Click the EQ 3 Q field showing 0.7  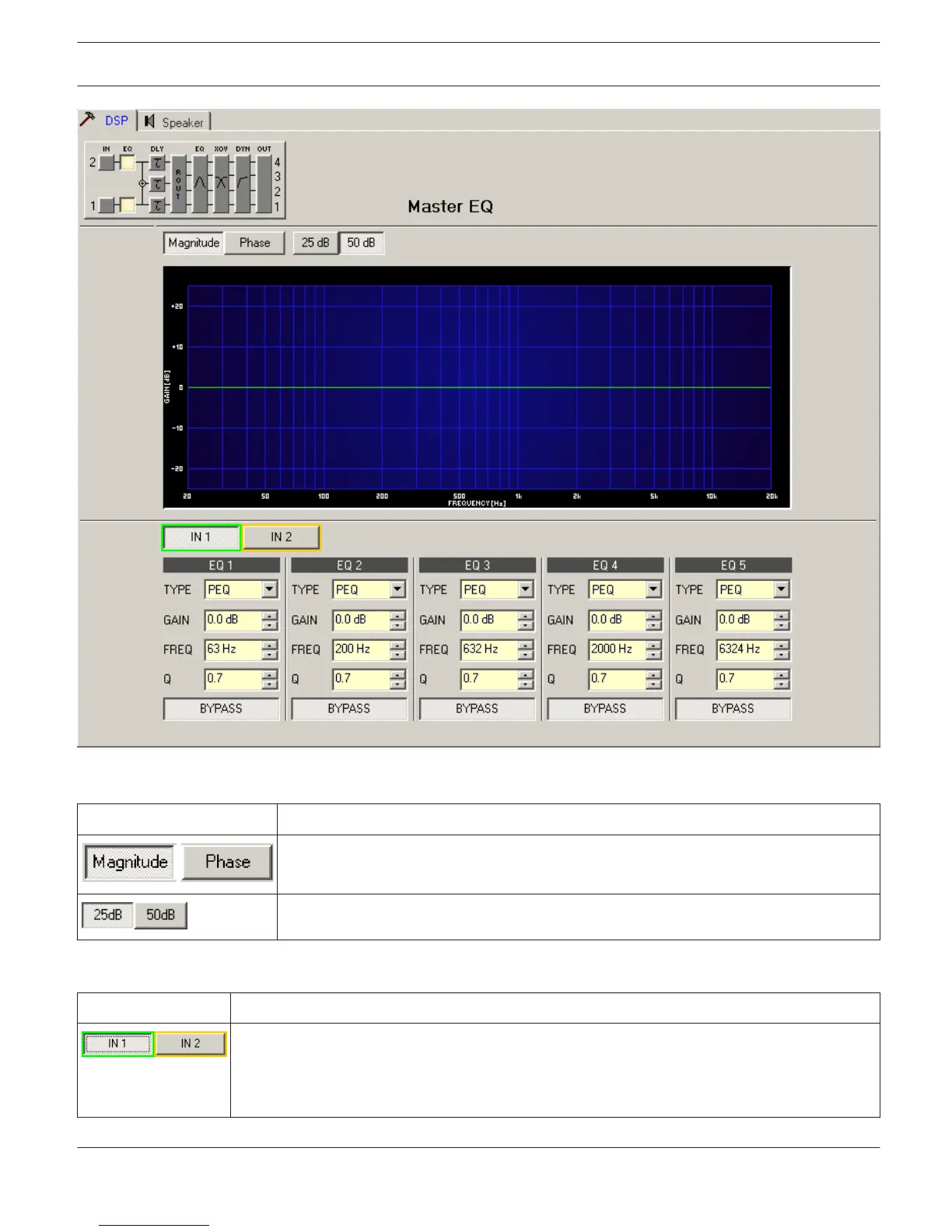[489, 679]
